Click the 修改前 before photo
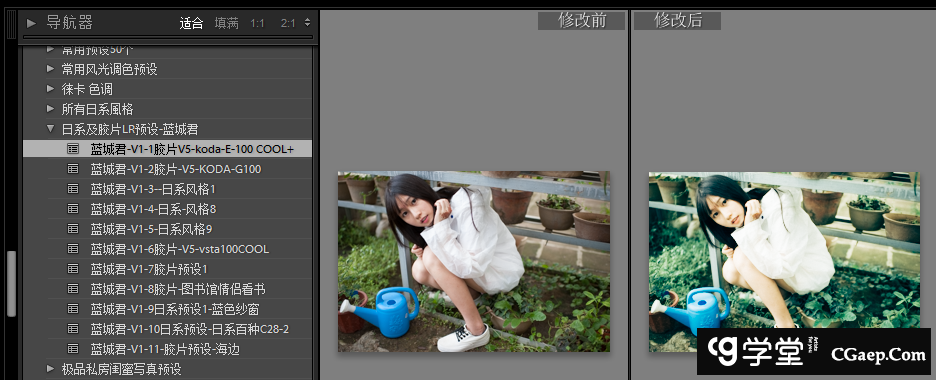Image resolution: width=936 pixels, height=380 pixels. click(474, 262)
